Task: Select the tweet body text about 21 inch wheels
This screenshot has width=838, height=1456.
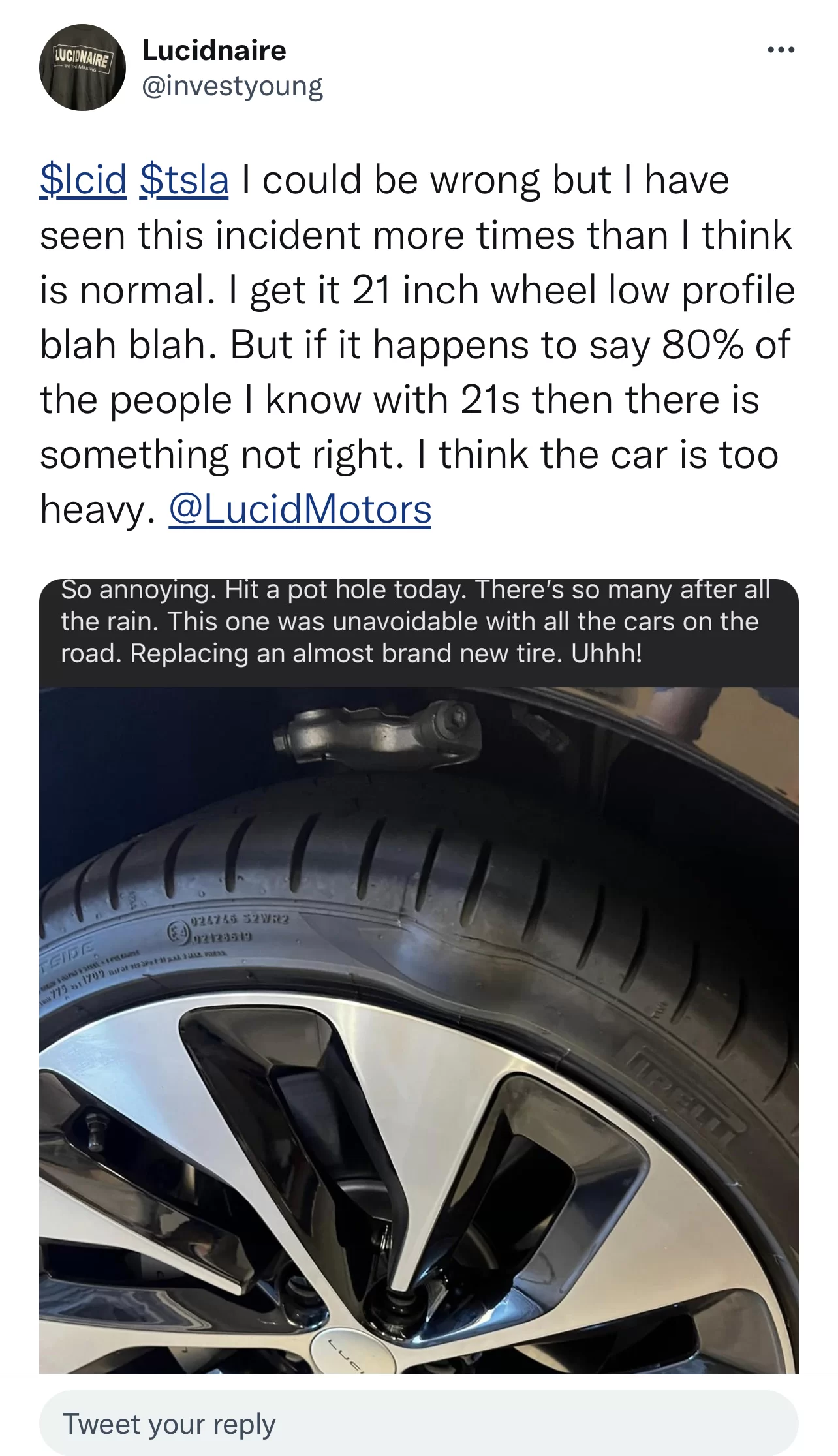Action: 418,345
